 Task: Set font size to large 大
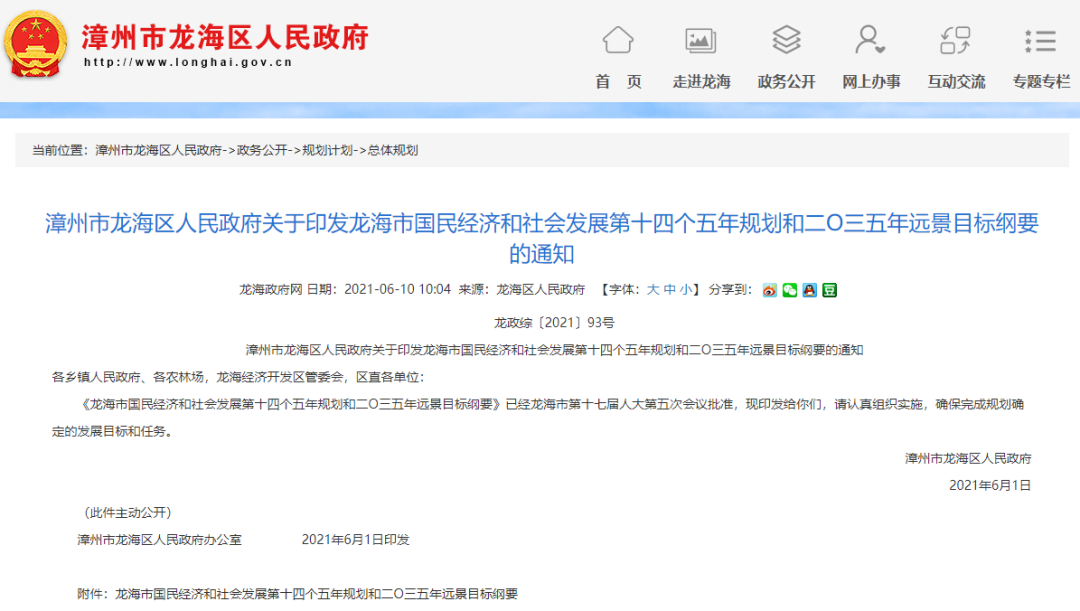653,290
